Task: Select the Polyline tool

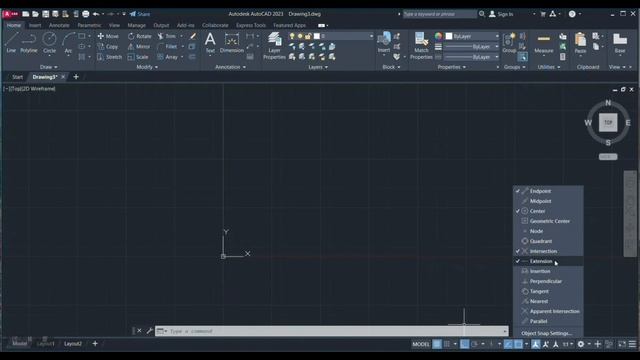Action: 29,42
